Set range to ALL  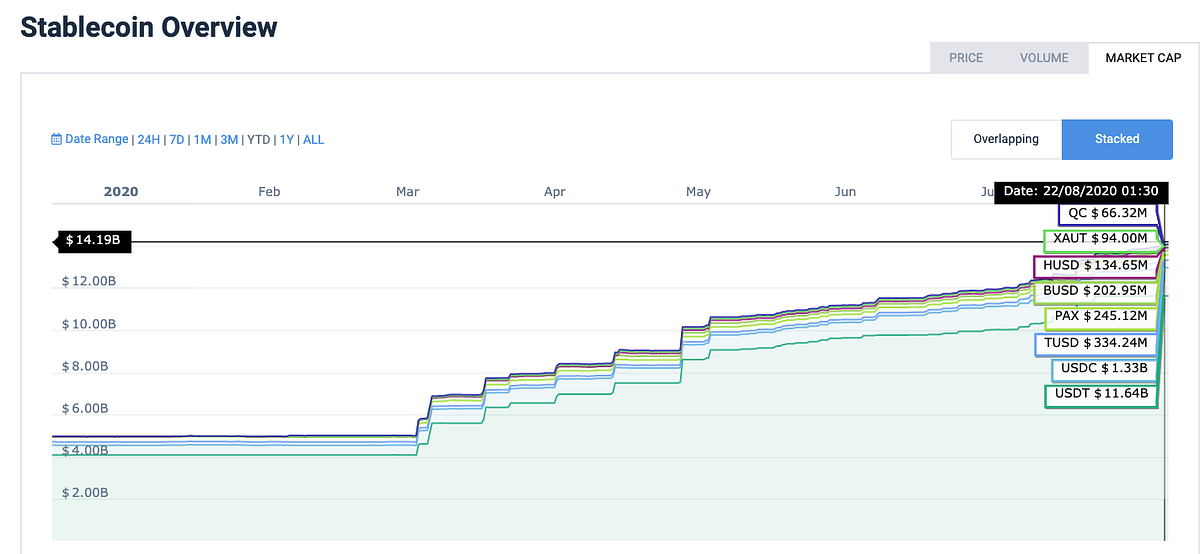coord(313,140)
